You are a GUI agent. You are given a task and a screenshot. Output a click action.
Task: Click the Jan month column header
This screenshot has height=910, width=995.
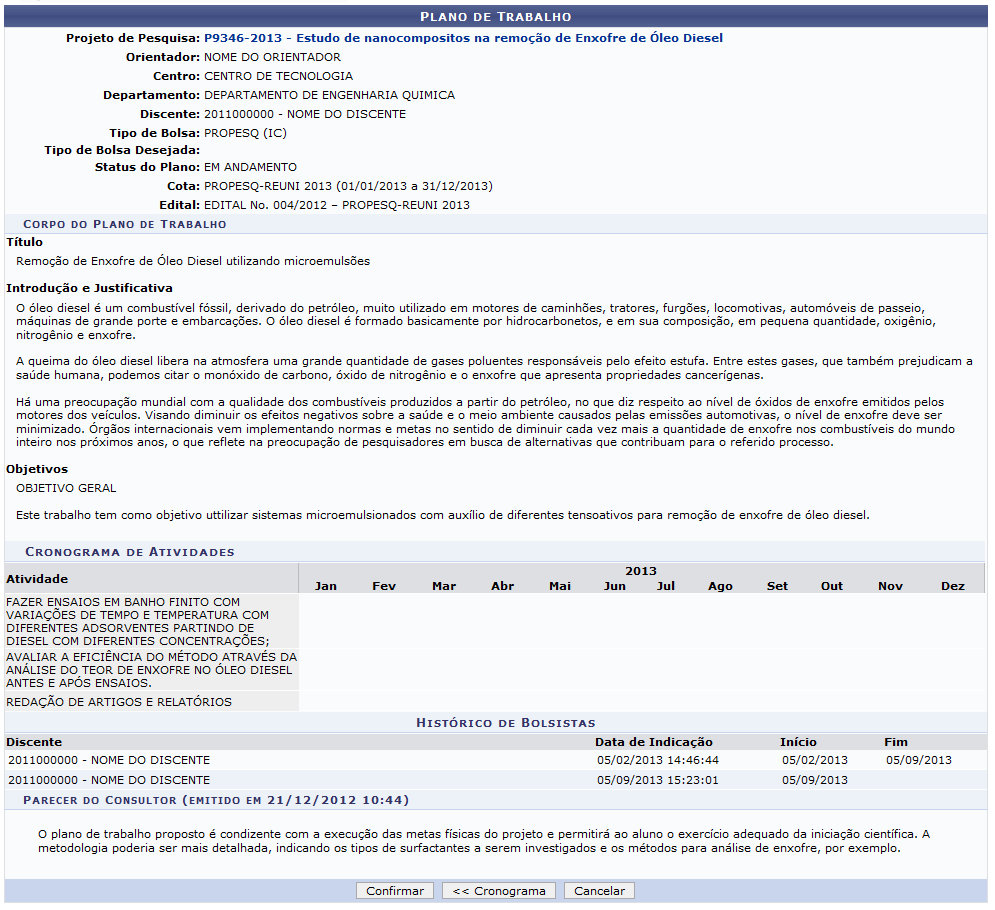pos(326,586)
